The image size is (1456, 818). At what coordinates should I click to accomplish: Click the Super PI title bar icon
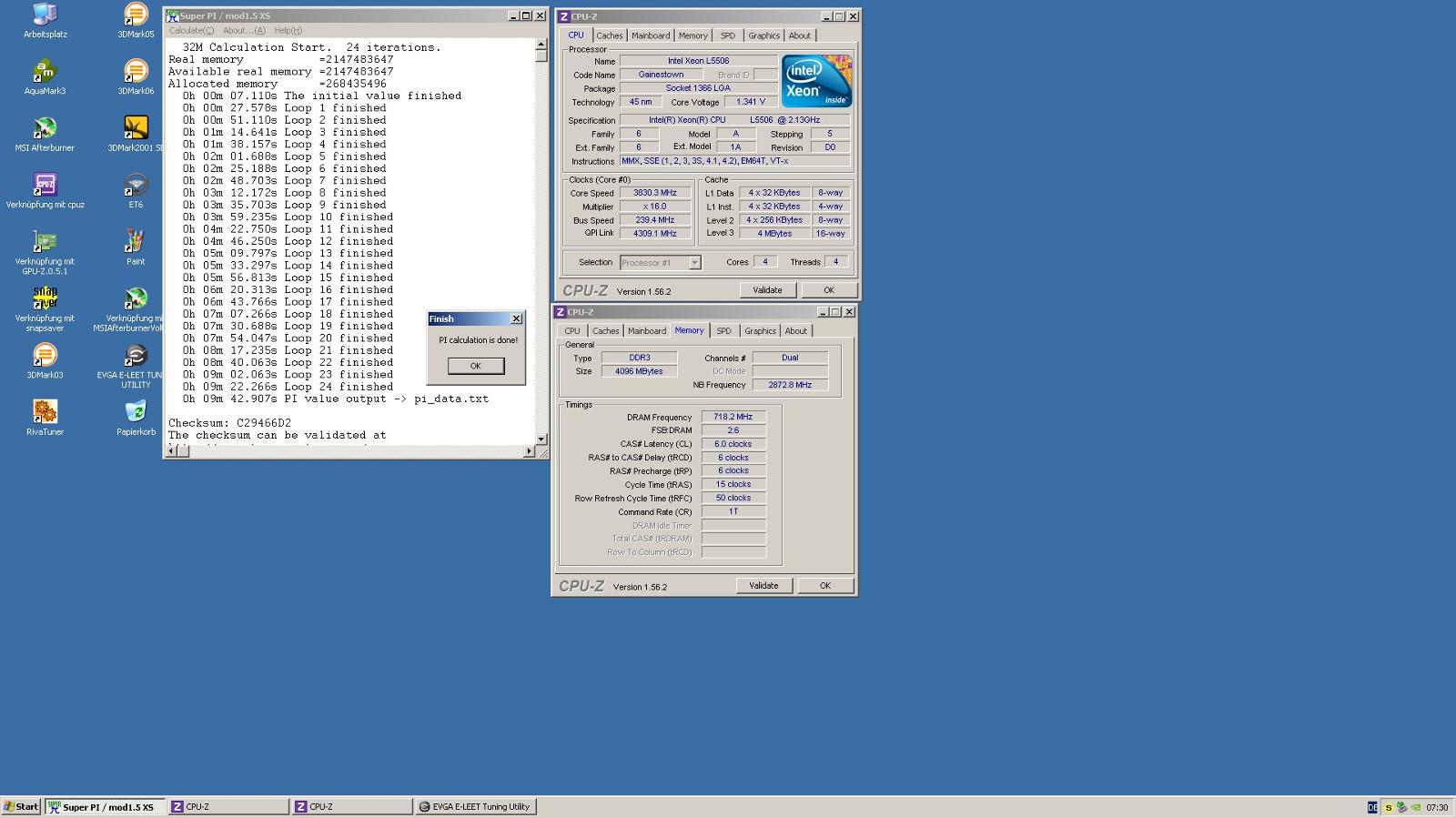[172, 15]
